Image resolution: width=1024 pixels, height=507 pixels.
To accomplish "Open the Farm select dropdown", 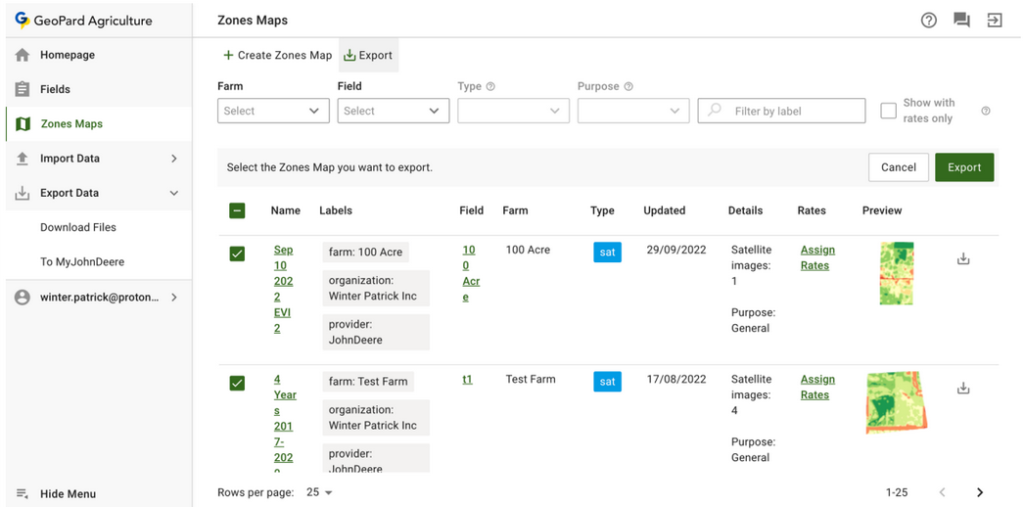I will click(x=273, y=111).
